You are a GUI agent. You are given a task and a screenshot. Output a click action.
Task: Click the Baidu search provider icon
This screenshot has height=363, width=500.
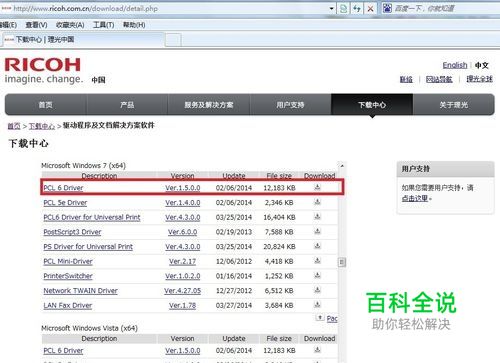[x=387, y=8]
